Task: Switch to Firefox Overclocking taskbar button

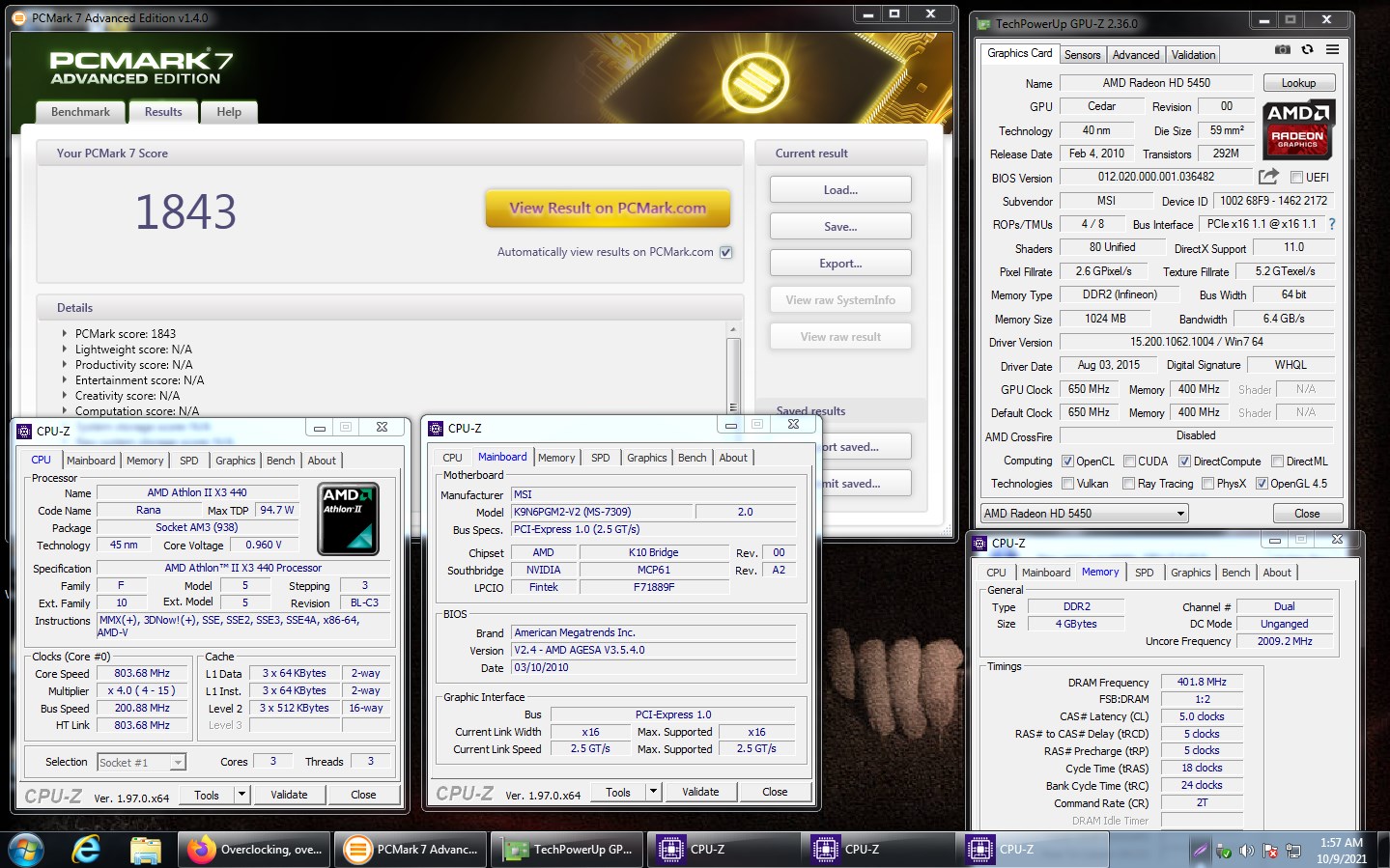Action: 255,850
